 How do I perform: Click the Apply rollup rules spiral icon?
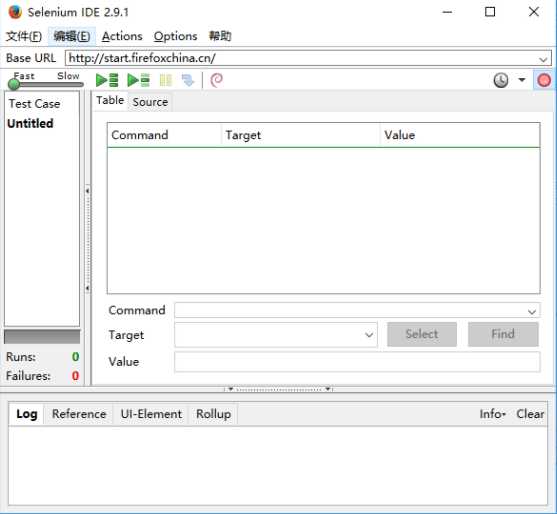click(216, 80)
